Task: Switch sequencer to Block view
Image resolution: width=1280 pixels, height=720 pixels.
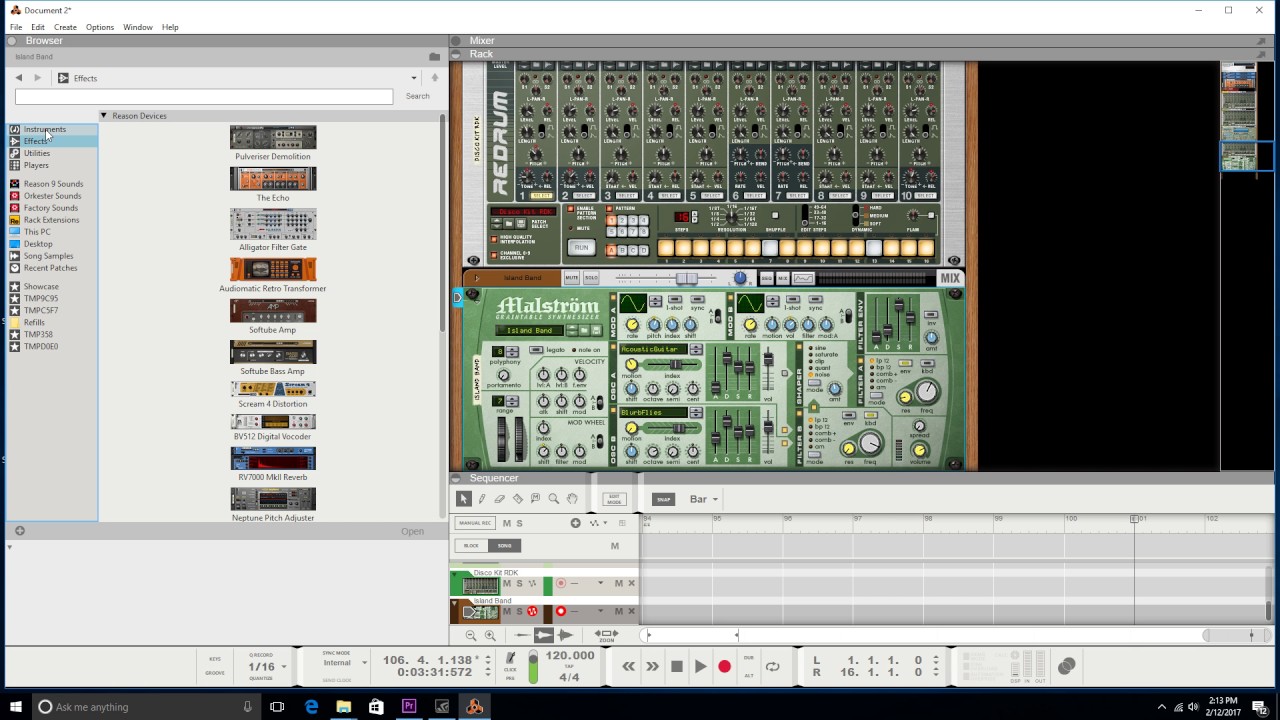Action: (x=471, y=546)
